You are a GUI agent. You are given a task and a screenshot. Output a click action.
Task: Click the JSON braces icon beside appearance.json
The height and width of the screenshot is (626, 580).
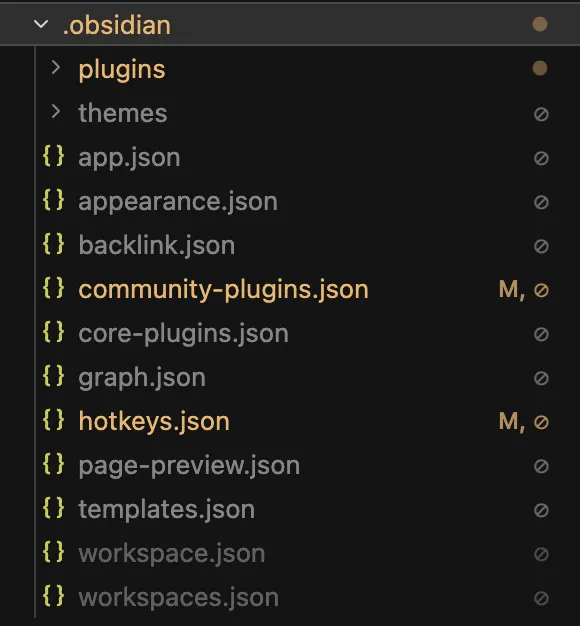[53, 200]
